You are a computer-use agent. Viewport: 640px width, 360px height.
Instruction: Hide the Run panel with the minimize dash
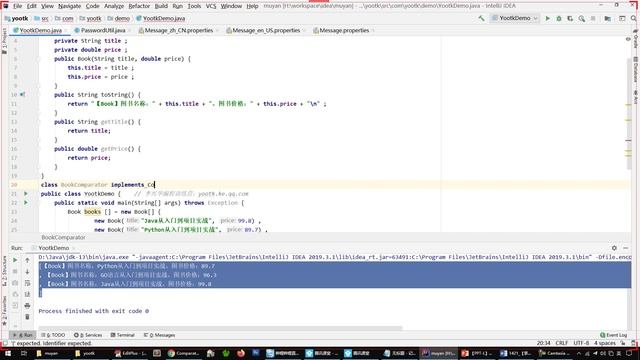626,248
